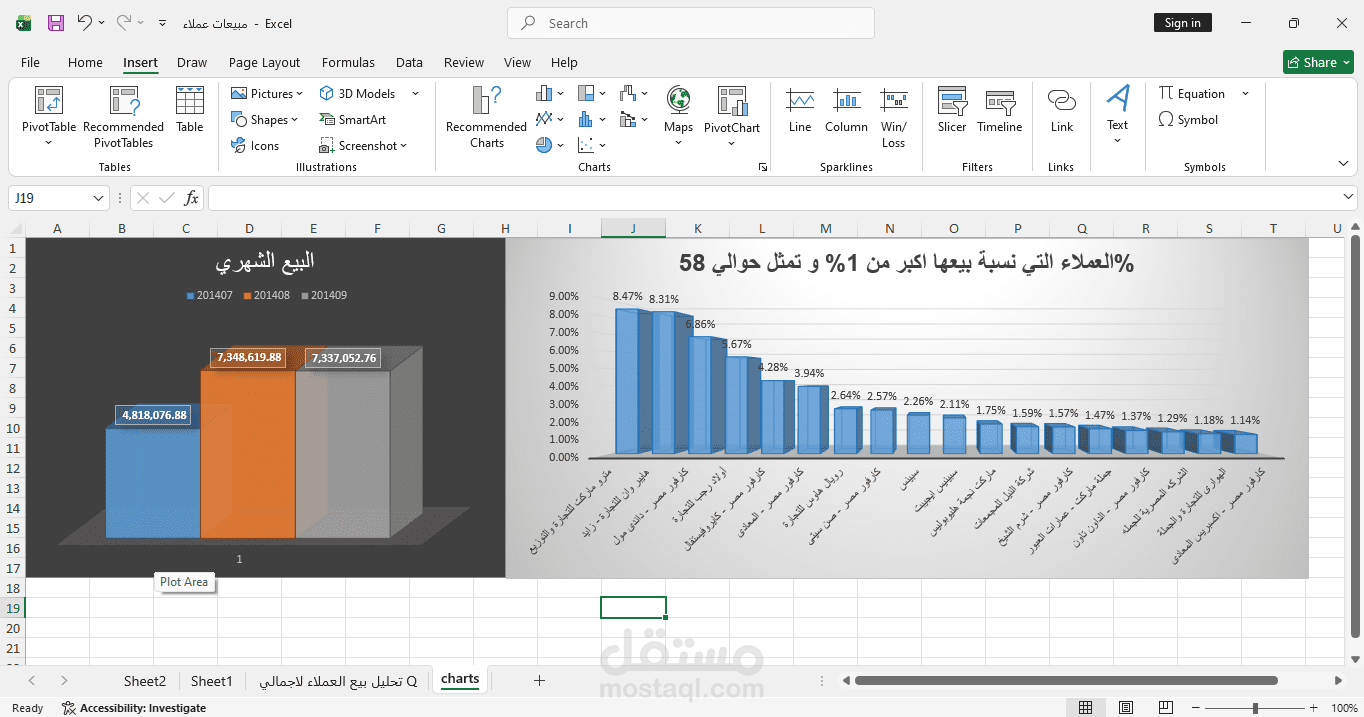Expand the Shapes dropdown
The height and width of the screenshot is (717, 1364).
pyautogui.click(x=295, y=120)
